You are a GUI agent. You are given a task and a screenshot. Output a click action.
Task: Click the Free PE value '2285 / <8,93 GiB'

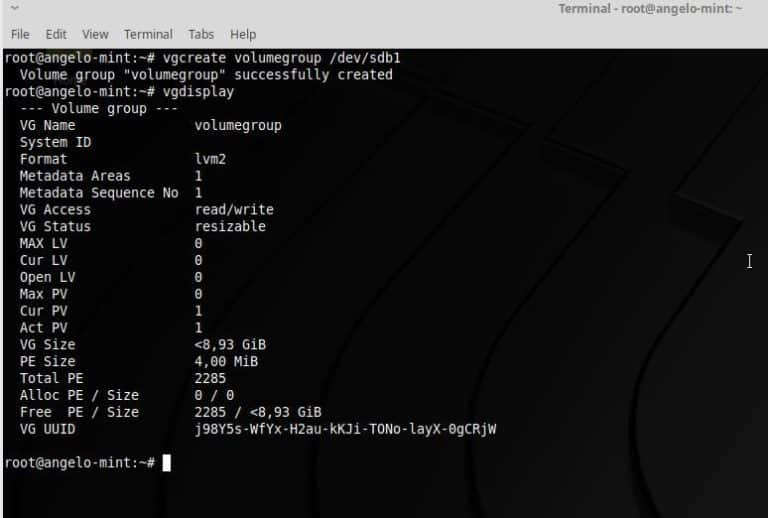pos(258,412)
